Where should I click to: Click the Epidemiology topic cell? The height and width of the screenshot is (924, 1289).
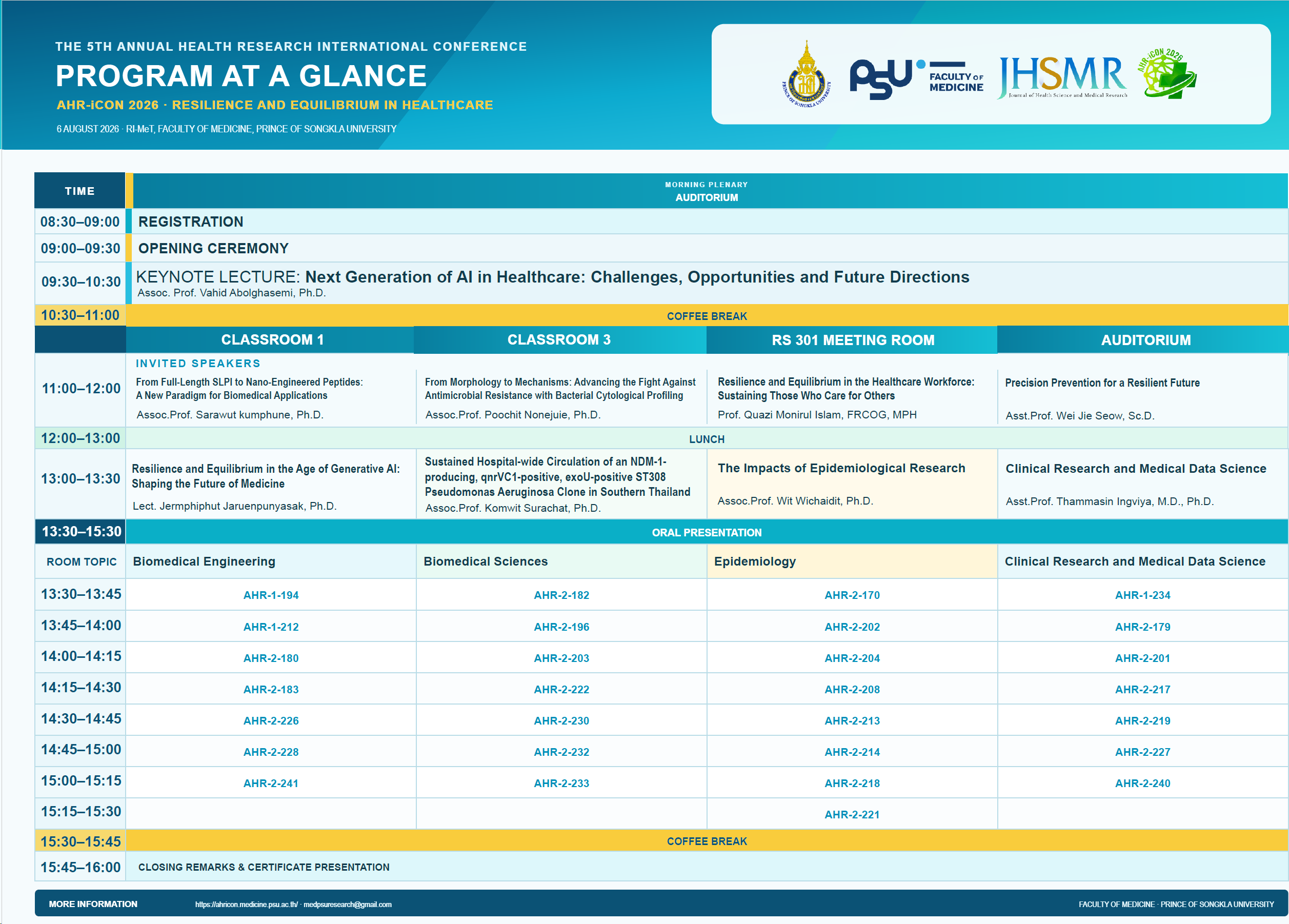(x=852, y=561)
